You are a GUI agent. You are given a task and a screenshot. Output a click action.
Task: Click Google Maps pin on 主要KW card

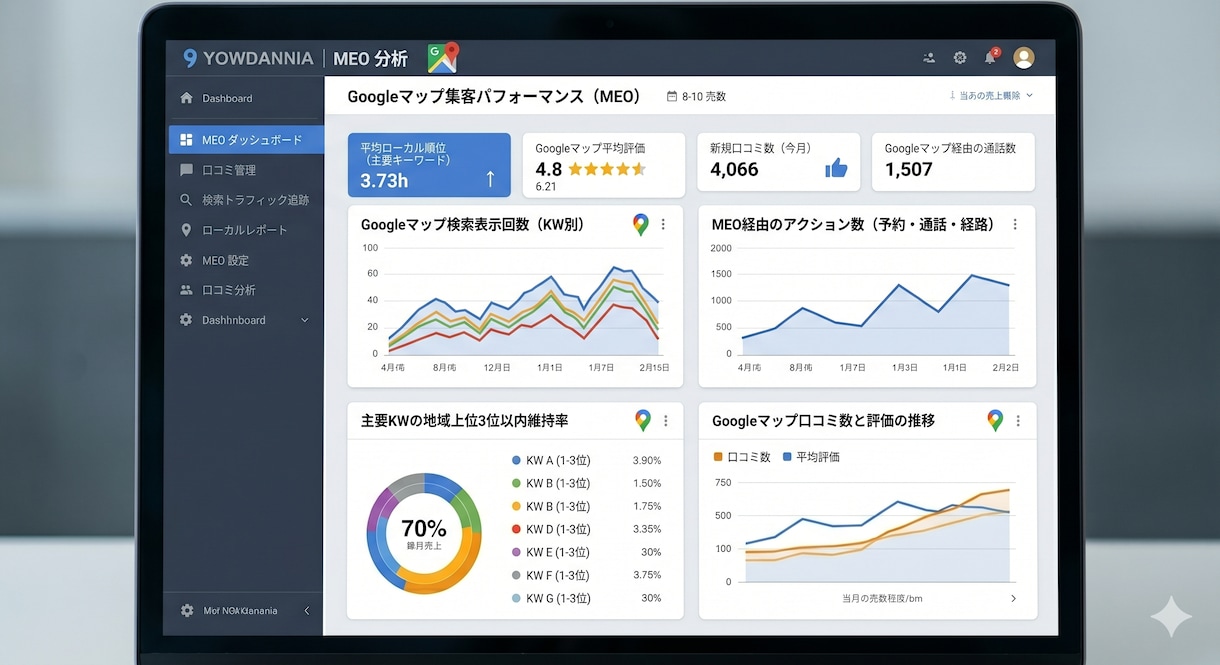(x=643, y=421)
